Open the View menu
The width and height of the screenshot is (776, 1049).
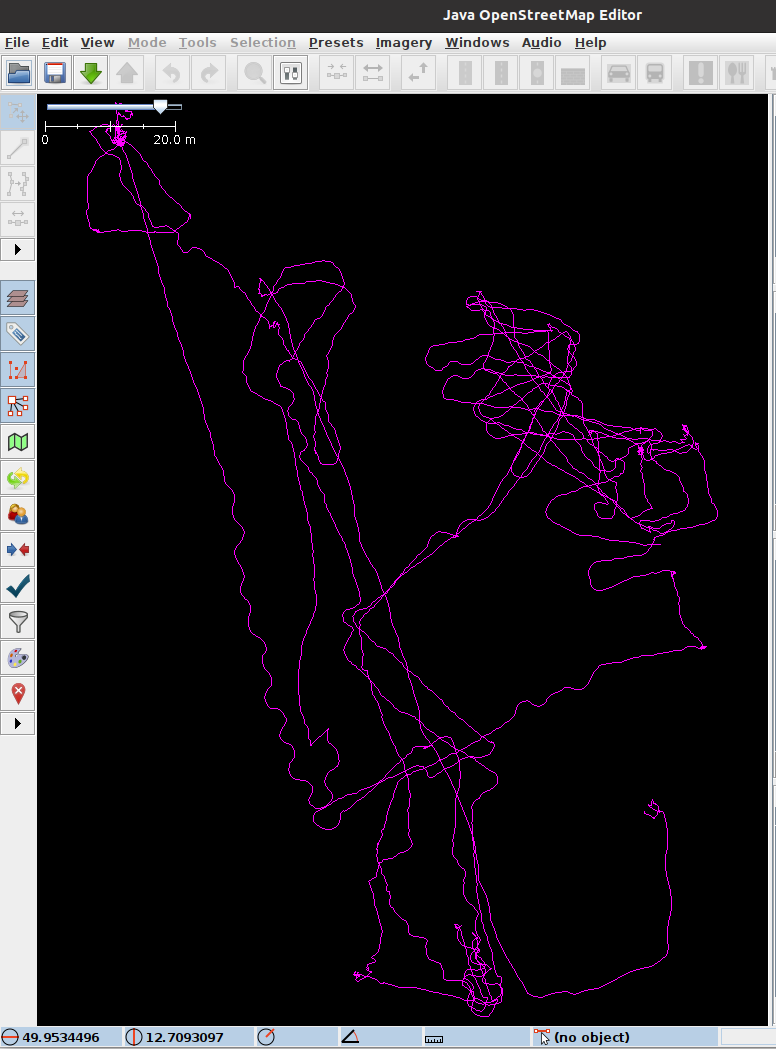98,42
